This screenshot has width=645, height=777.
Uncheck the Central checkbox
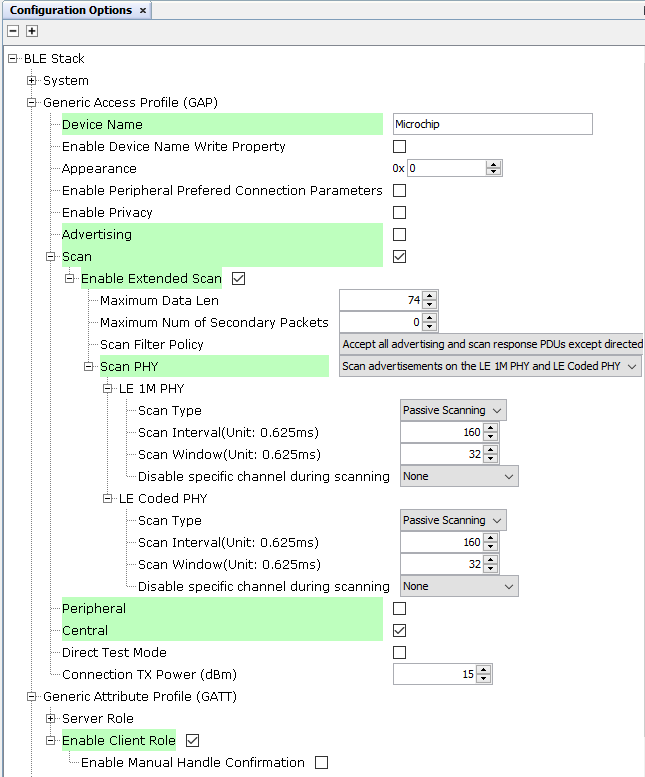[399, 630]
